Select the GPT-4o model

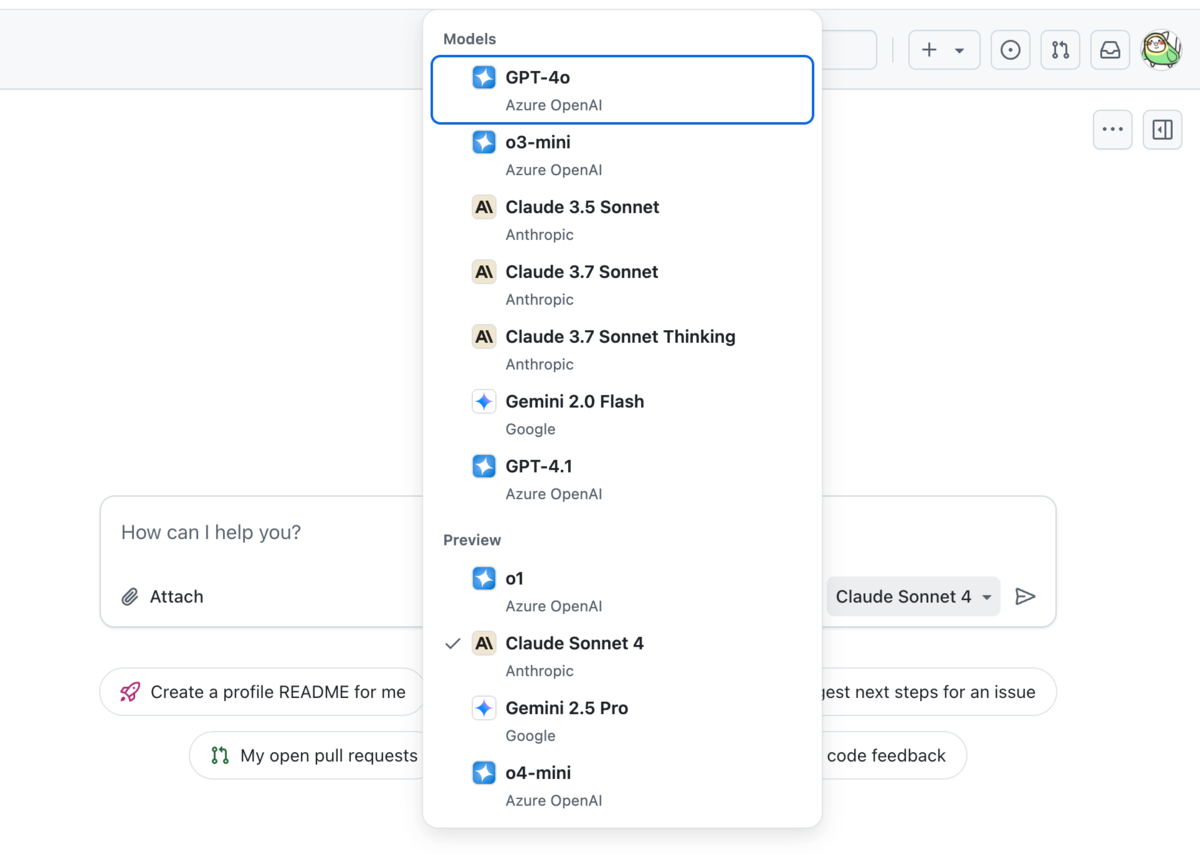pyautogui.click(x=622, y=90)
